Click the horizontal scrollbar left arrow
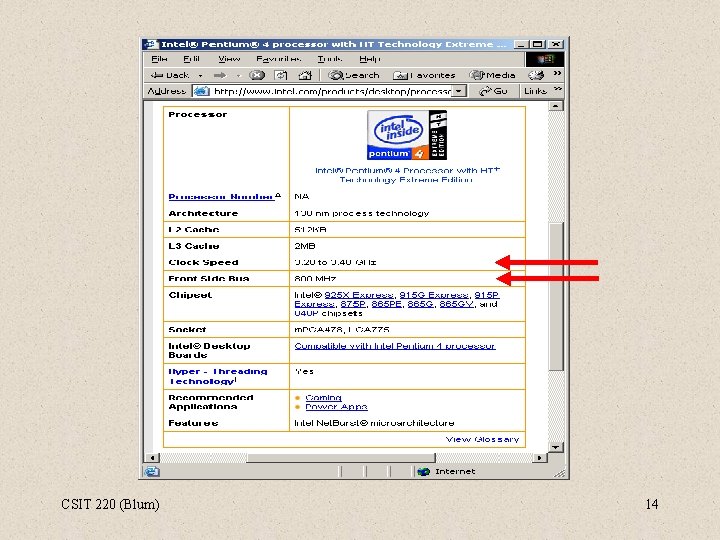 pyautogui.click(x=152, y=458)
